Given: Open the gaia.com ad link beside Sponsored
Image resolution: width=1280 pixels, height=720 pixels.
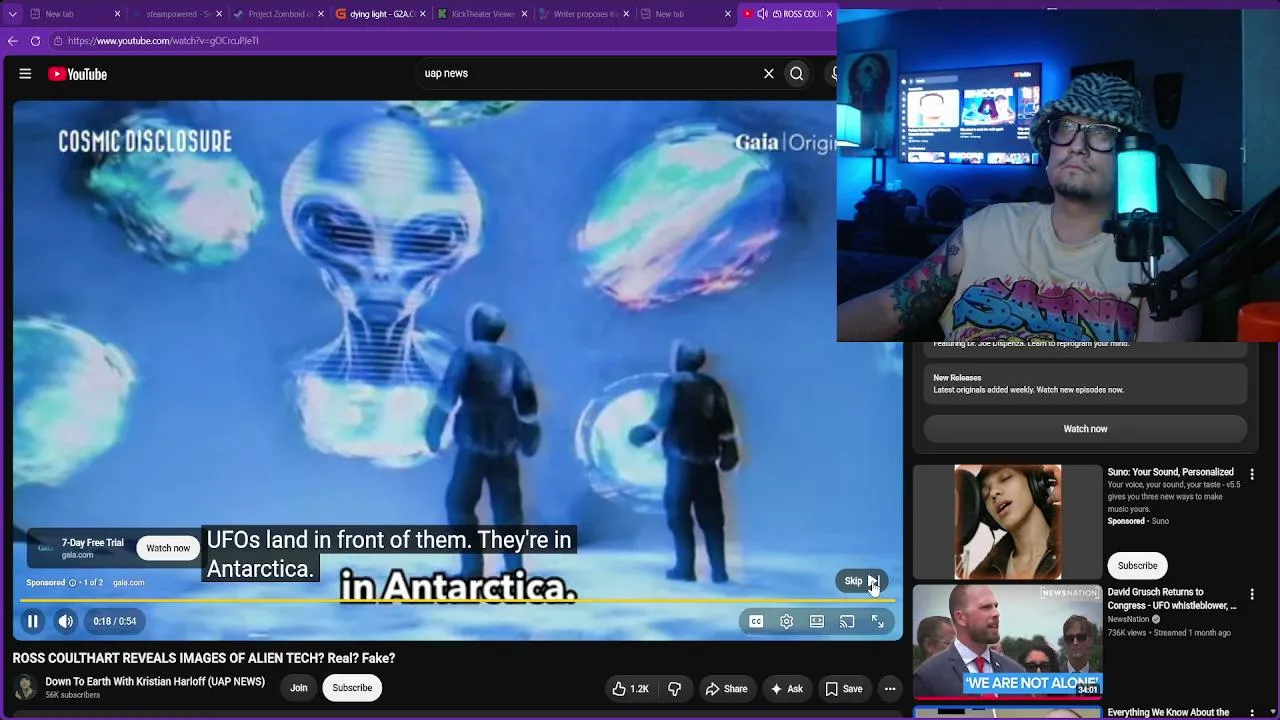Looking at the screenshot, I should [128, 582].
